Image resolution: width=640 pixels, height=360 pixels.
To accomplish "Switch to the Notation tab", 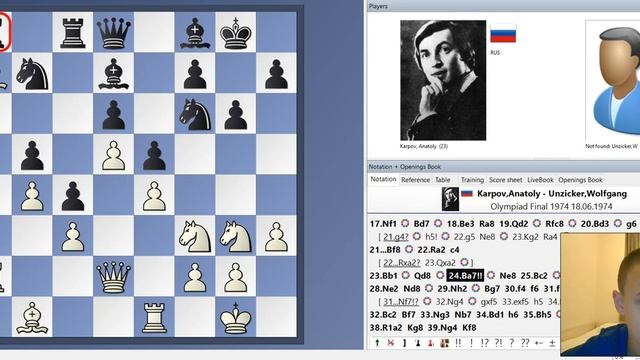I will tap(383, 179).
